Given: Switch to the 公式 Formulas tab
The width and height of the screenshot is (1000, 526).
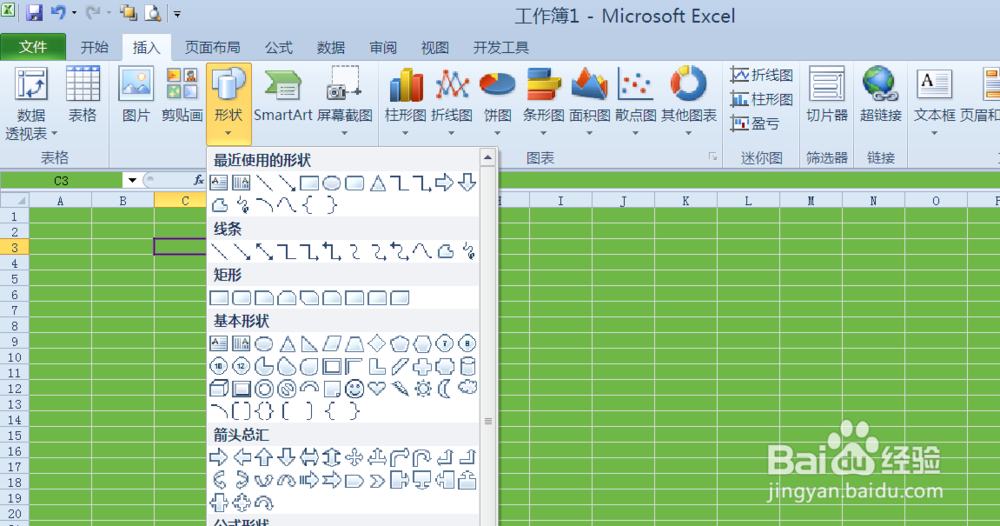Looking at the screenshot, I should [279, 47].
